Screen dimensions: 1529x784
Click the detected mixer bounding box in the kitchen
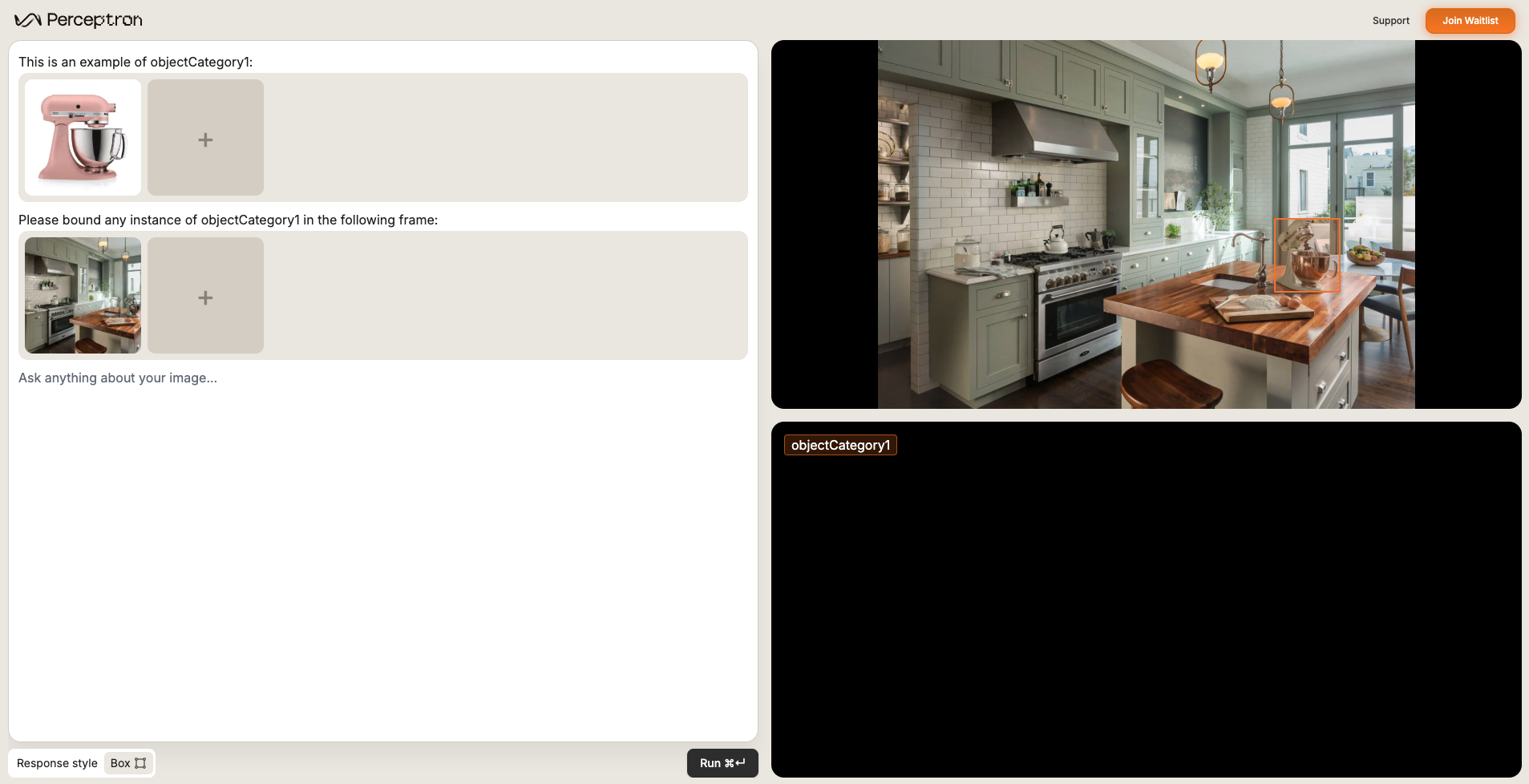click(x=1307, y=256)
